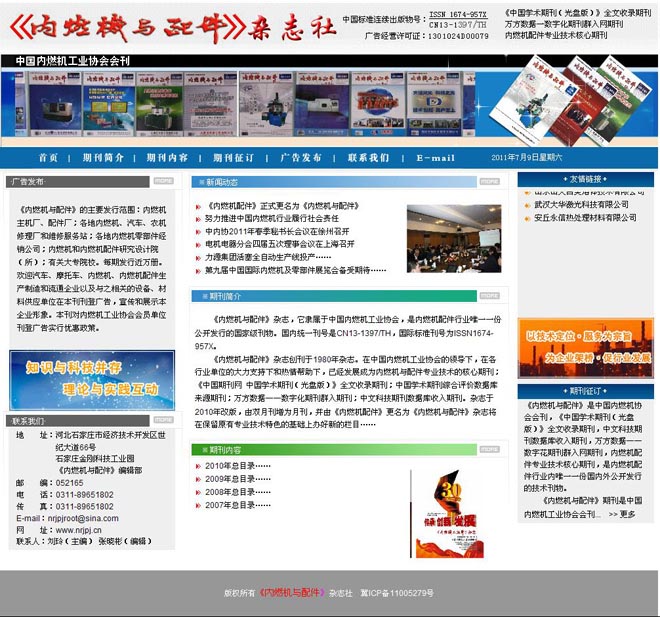This screenshot has width=660, height=617.
Task: Select 期刊内容 in the navigation bar
Action: [167, 158]
